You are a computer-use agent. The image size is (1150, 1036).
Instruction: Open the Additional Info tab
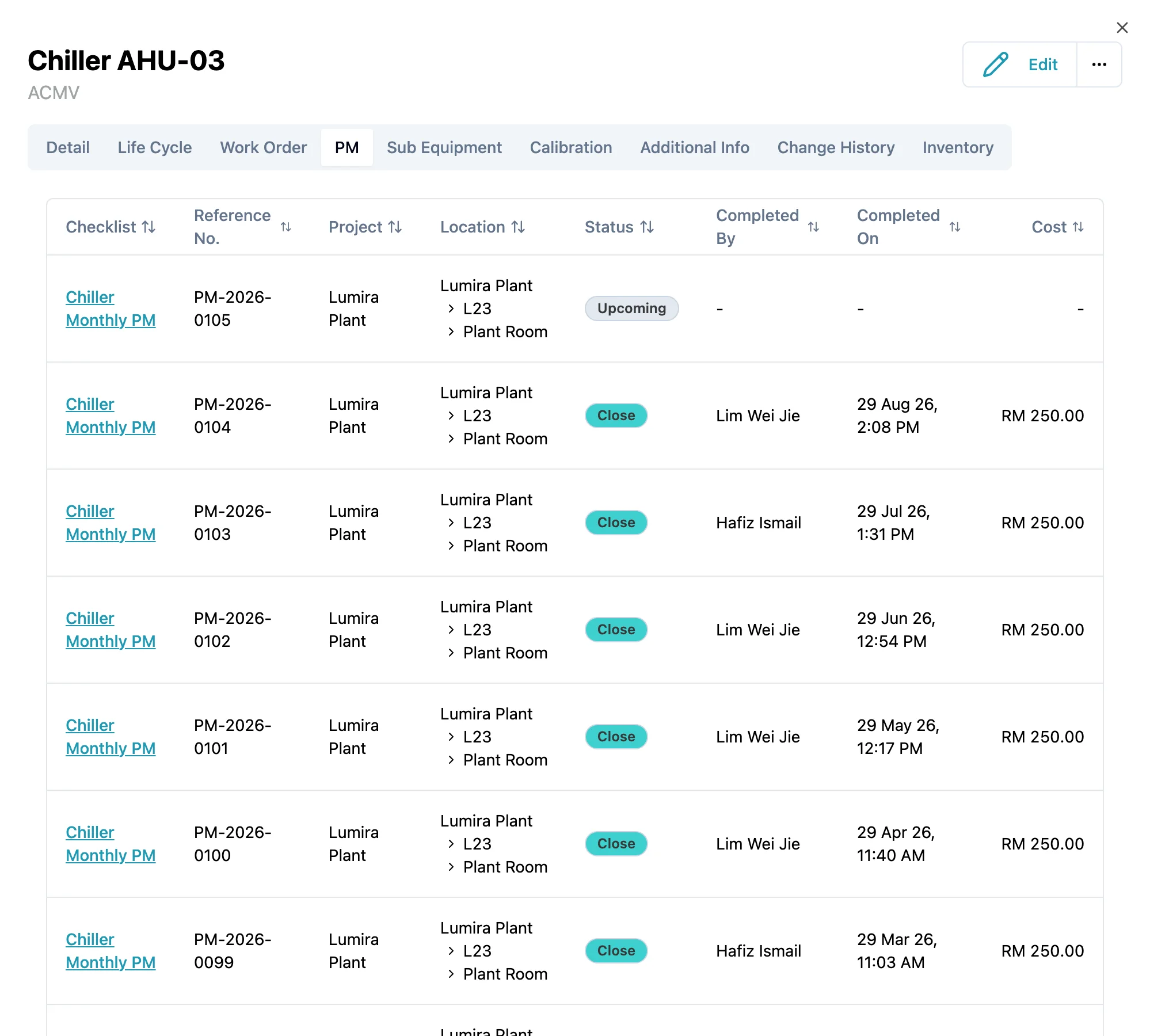point(695,147)
